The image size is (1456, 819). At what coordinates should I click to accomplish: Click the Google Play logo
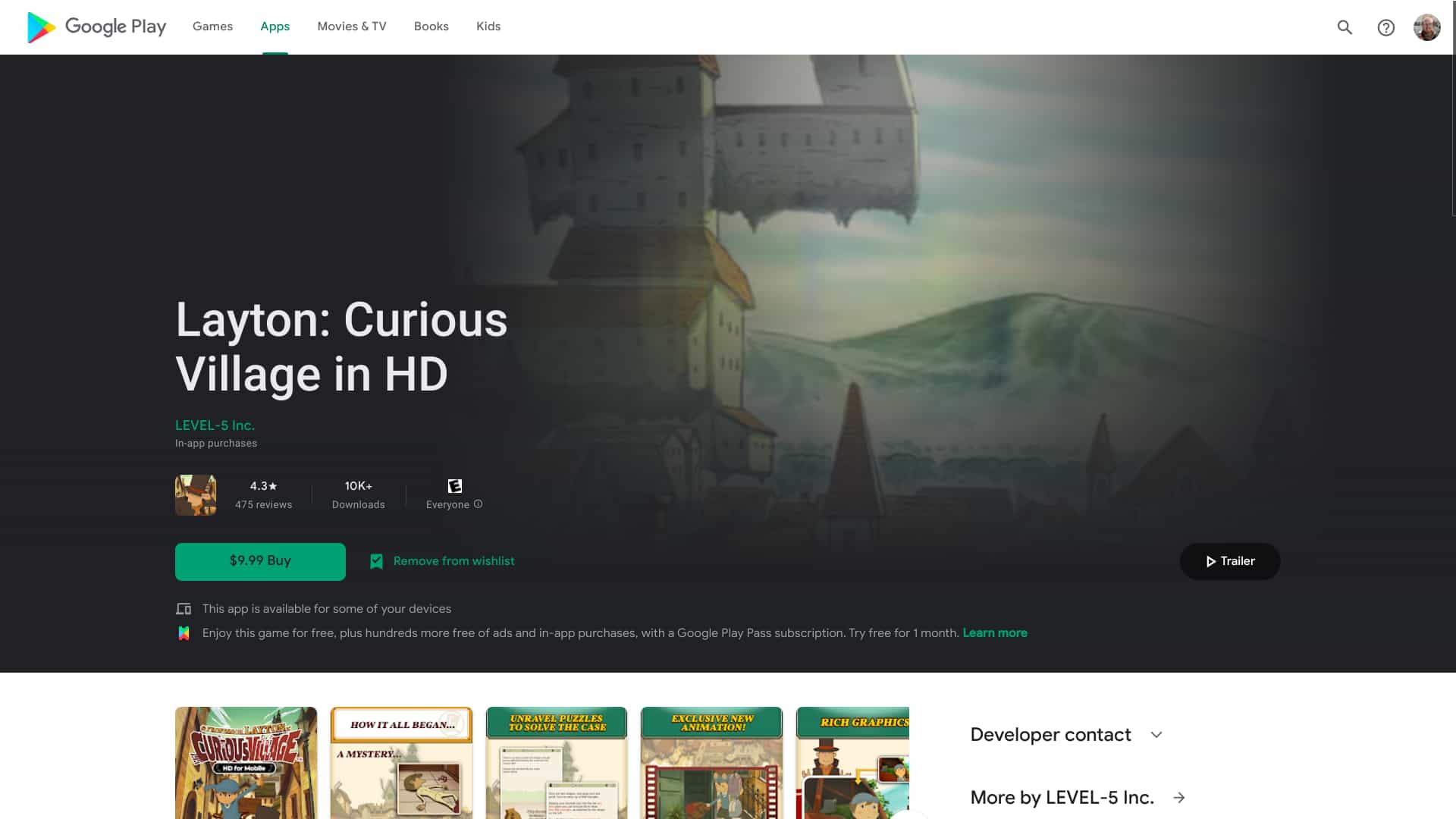point(94,27)
